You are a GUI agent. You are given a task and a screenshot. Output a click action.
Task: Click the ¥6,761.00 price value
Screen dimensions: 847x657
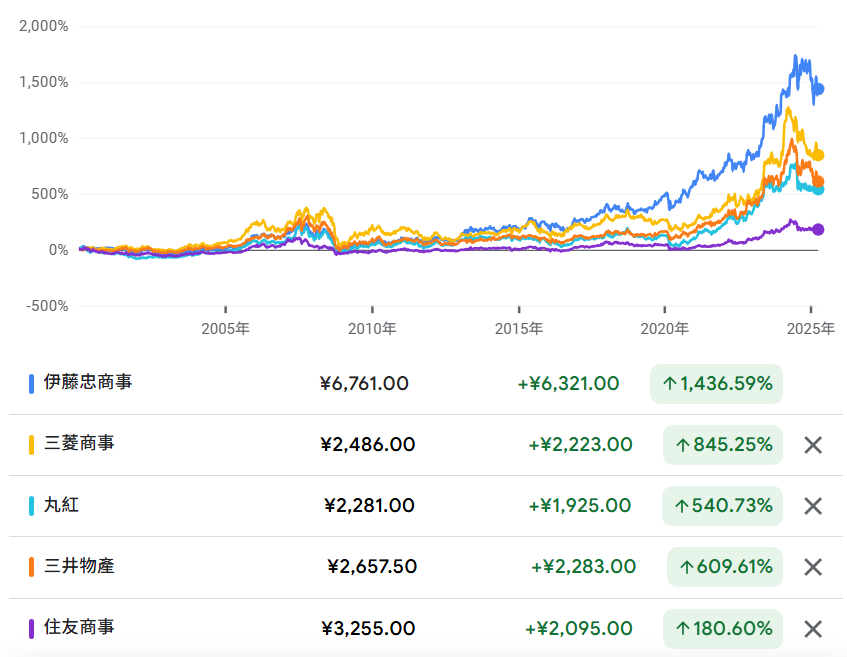364,384
